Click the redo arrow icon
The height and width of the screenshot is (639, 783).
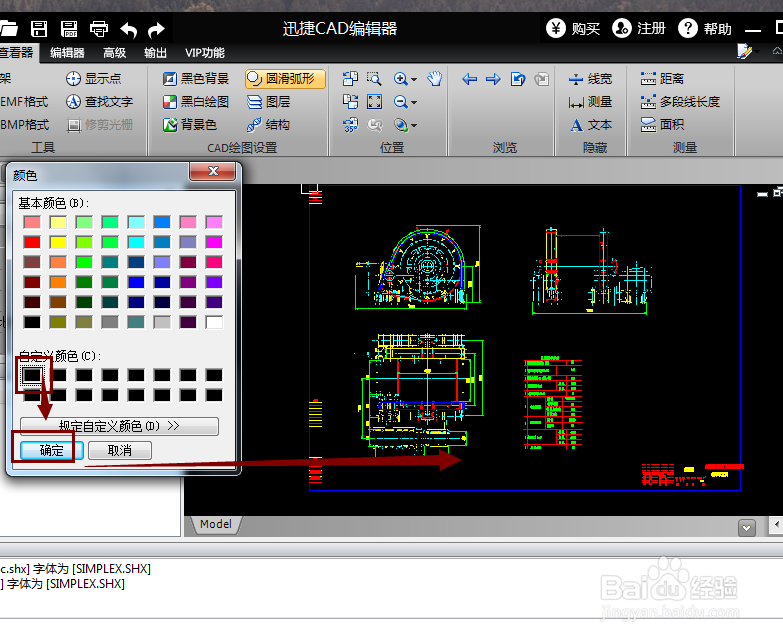click(156, 30)
